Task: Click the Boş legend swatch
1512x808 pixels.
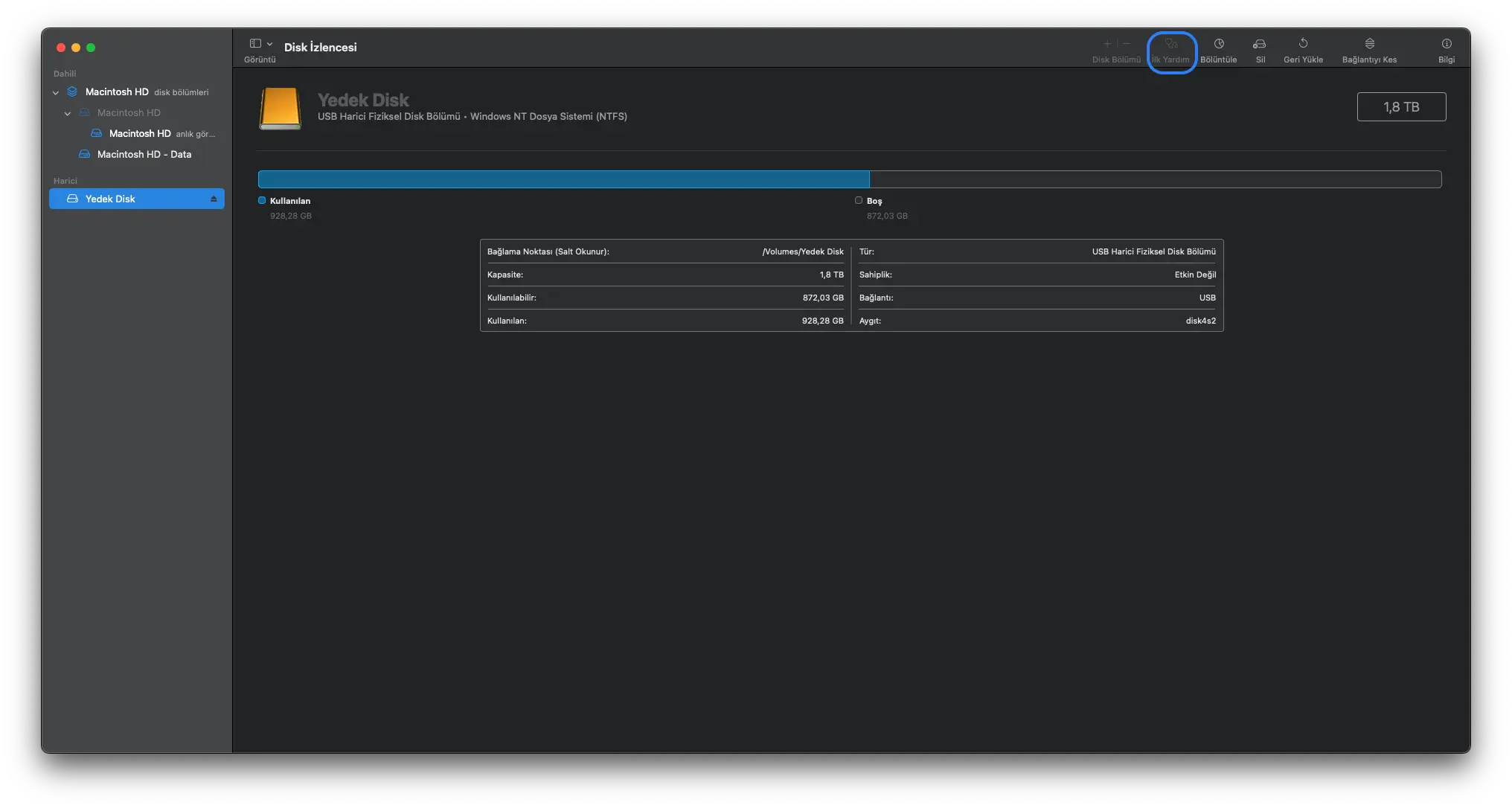Action: click(x=859, y=201)
